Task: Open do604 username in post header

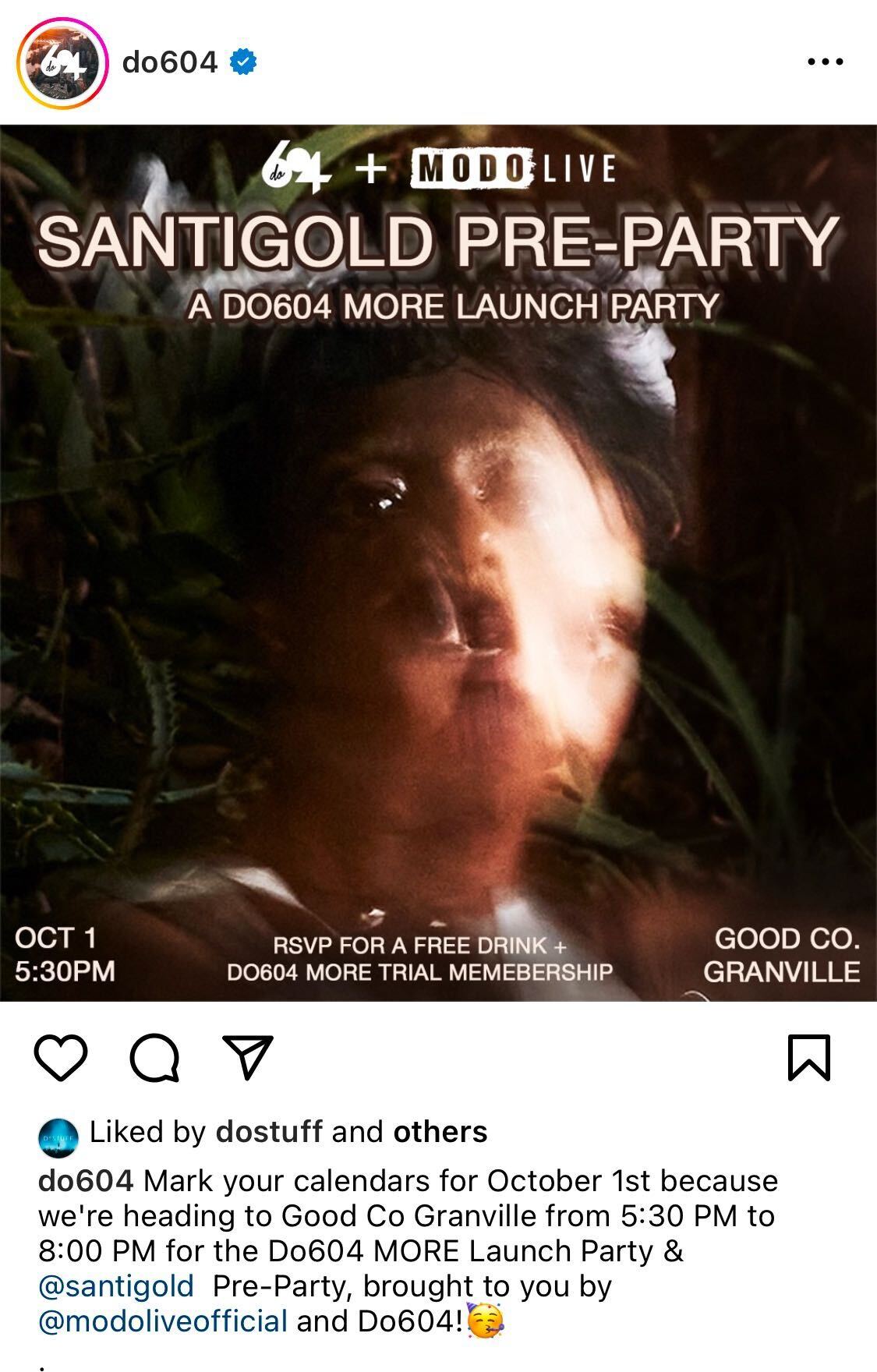Action: click(170, 62)
